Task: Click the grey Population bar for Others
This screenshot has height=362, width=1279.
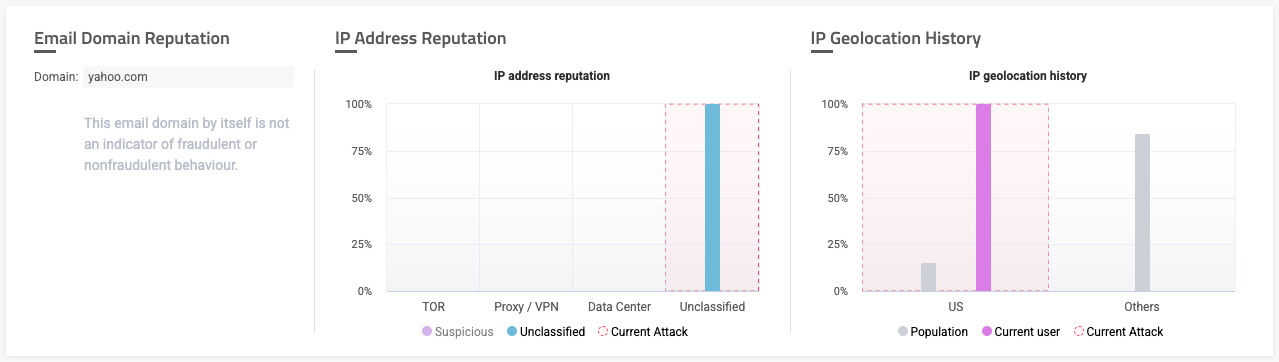Action: pyautogui.click(x=1142, y=212)
